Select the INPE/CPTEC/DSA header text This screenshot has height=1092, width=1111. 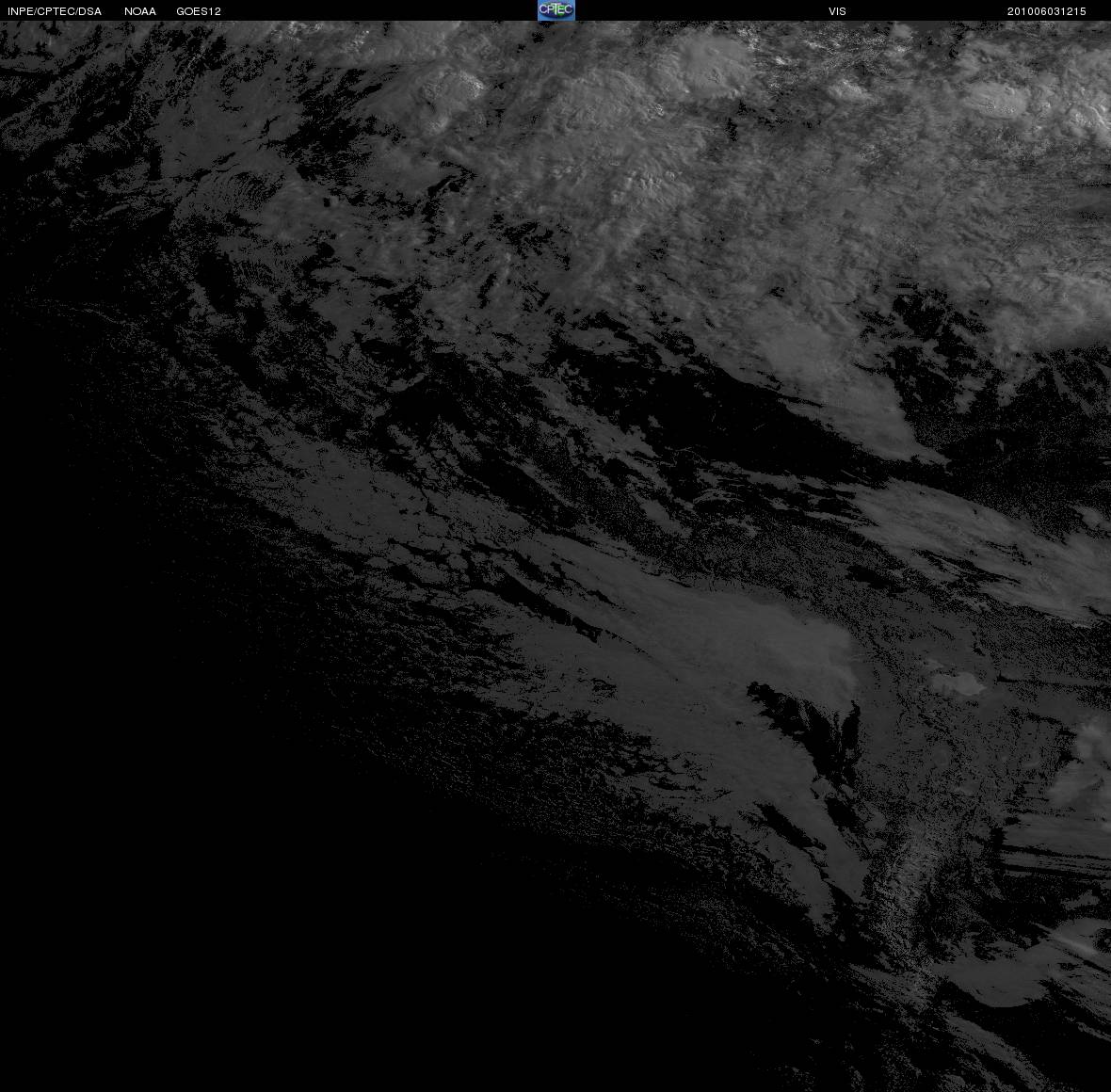coord(55,11)
